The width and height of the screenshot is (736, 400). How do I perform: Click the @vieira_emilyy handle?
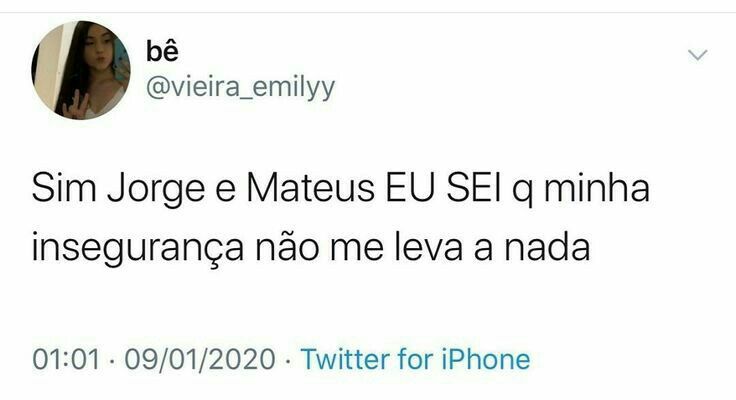point(240,88)
